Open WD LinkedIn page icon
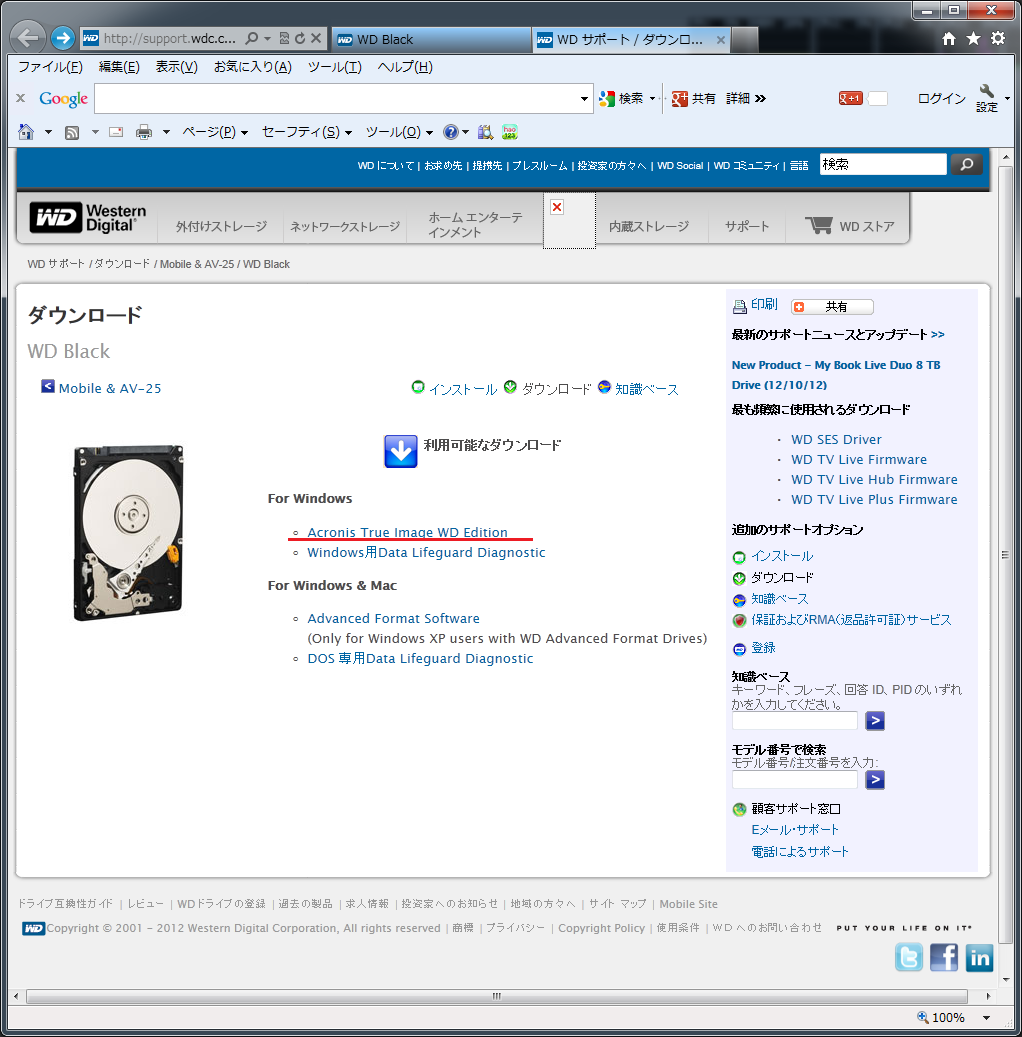Viewport: 1022px width, 1037px height. tap(979, 957)
